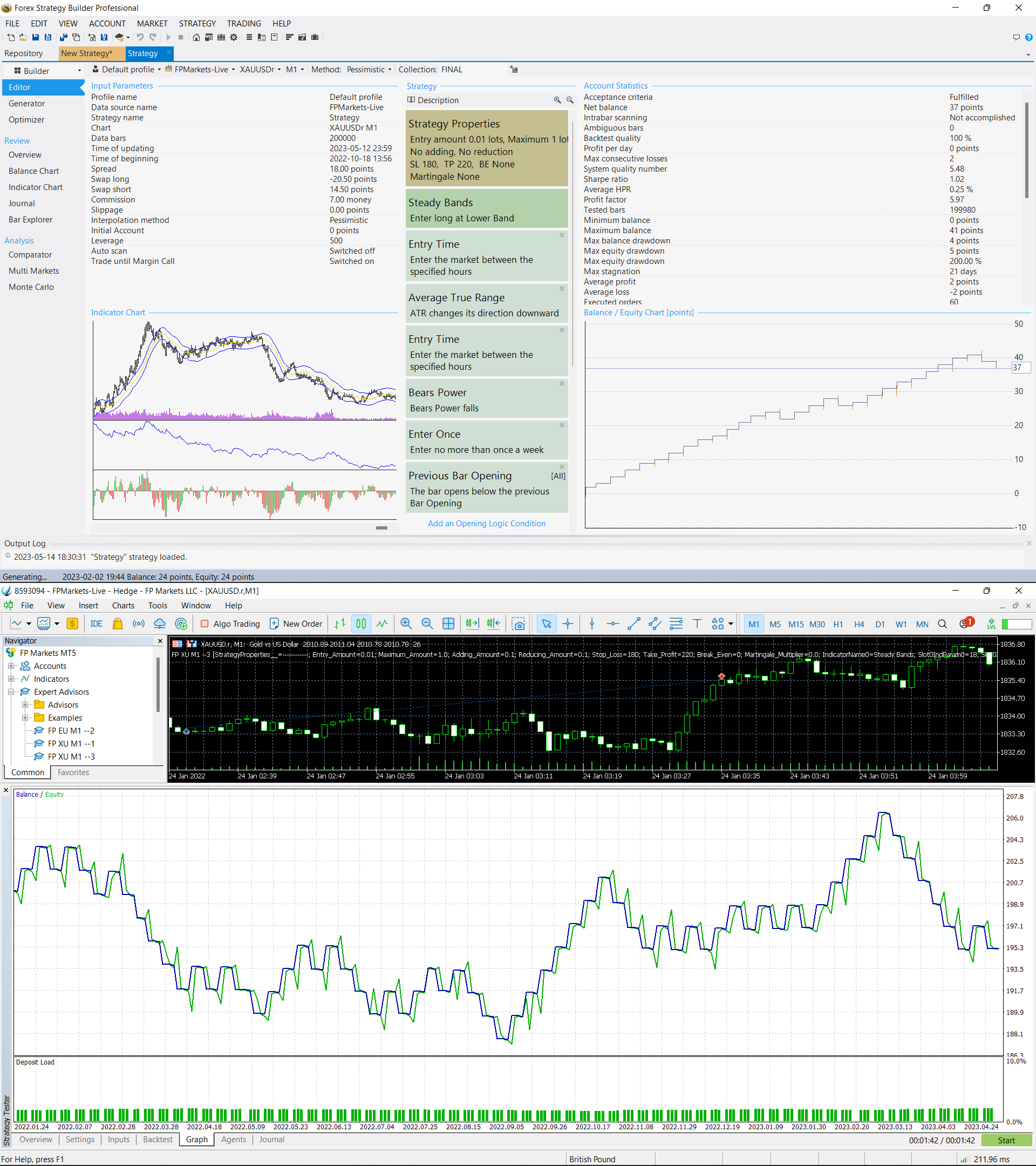Select W1 timeframe
This screenshot has height=1166, width=1036.
tap(901, 624)
